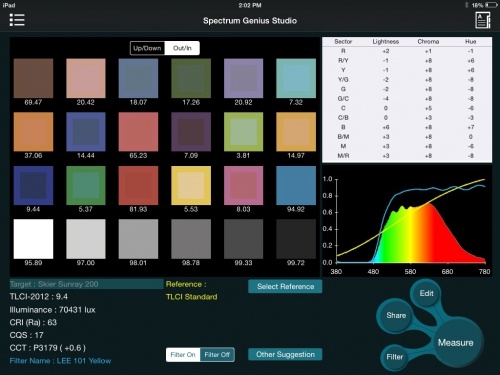
Task: Tap the Share bubble button
Action: [396, 315]
